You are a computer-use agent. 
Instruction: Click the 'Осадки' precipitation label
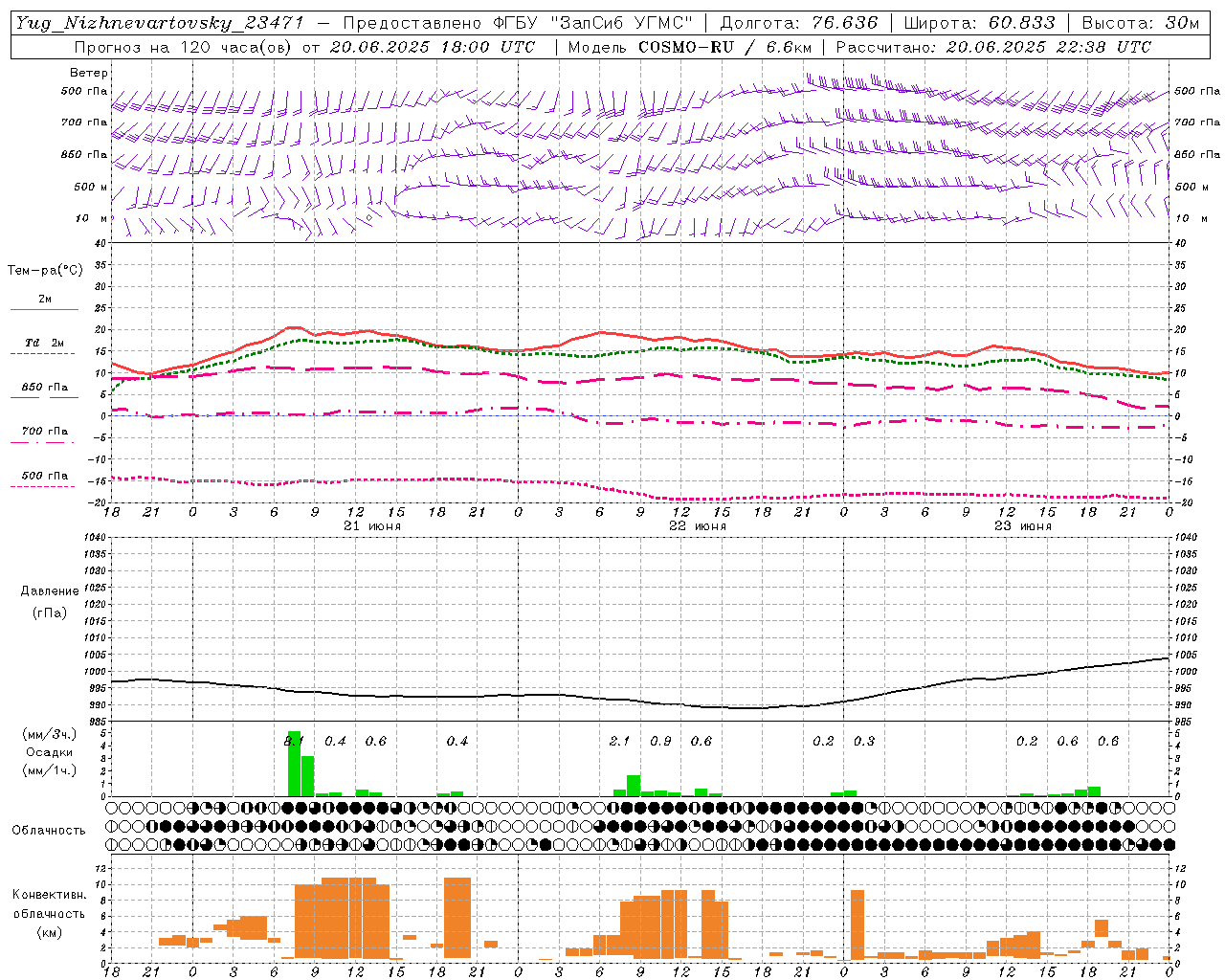coord(50,752)
